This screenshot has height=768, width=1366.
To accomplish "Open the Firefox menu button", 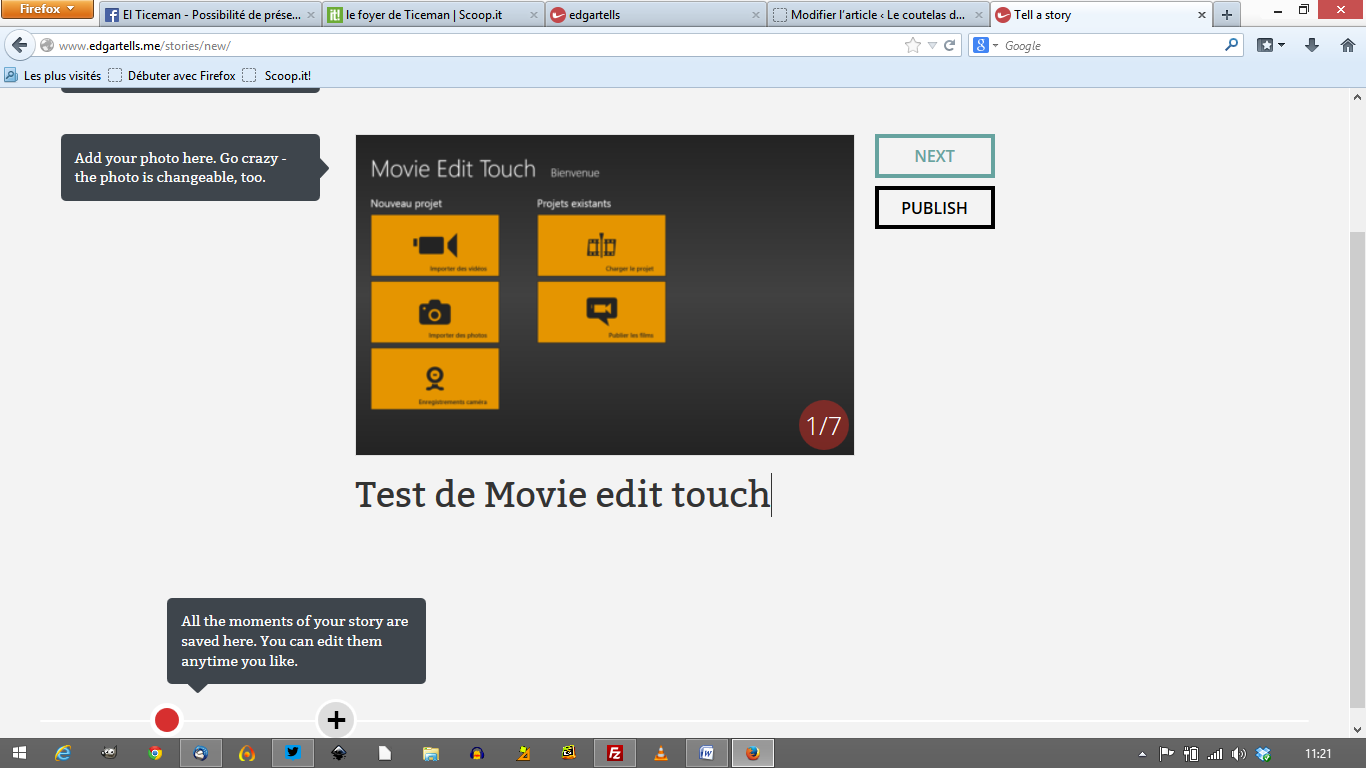I will point(48,9).
